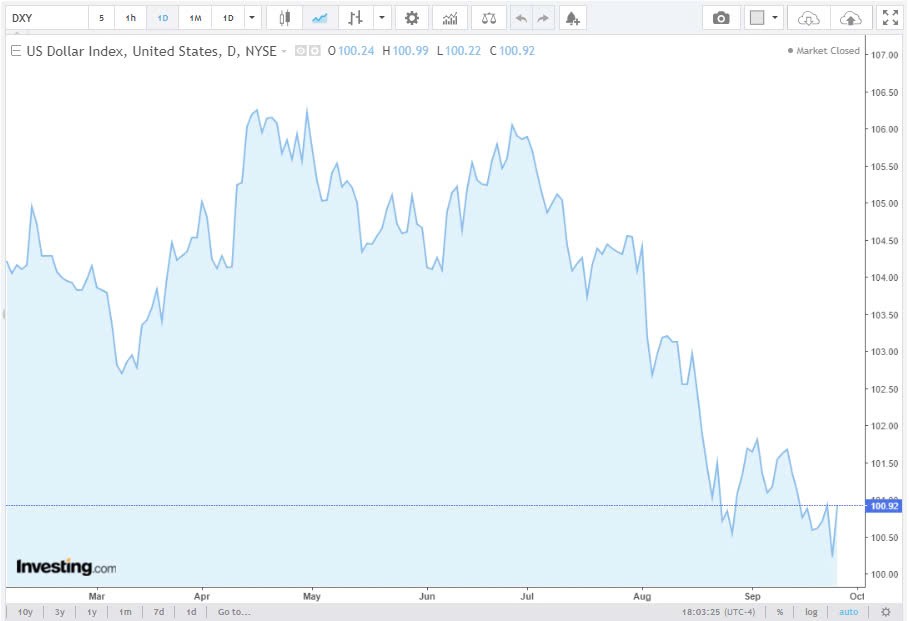Open chart properties gear in top toolbar
The width and height of the screenshot is (909, 621).
(x=411, y=18)
